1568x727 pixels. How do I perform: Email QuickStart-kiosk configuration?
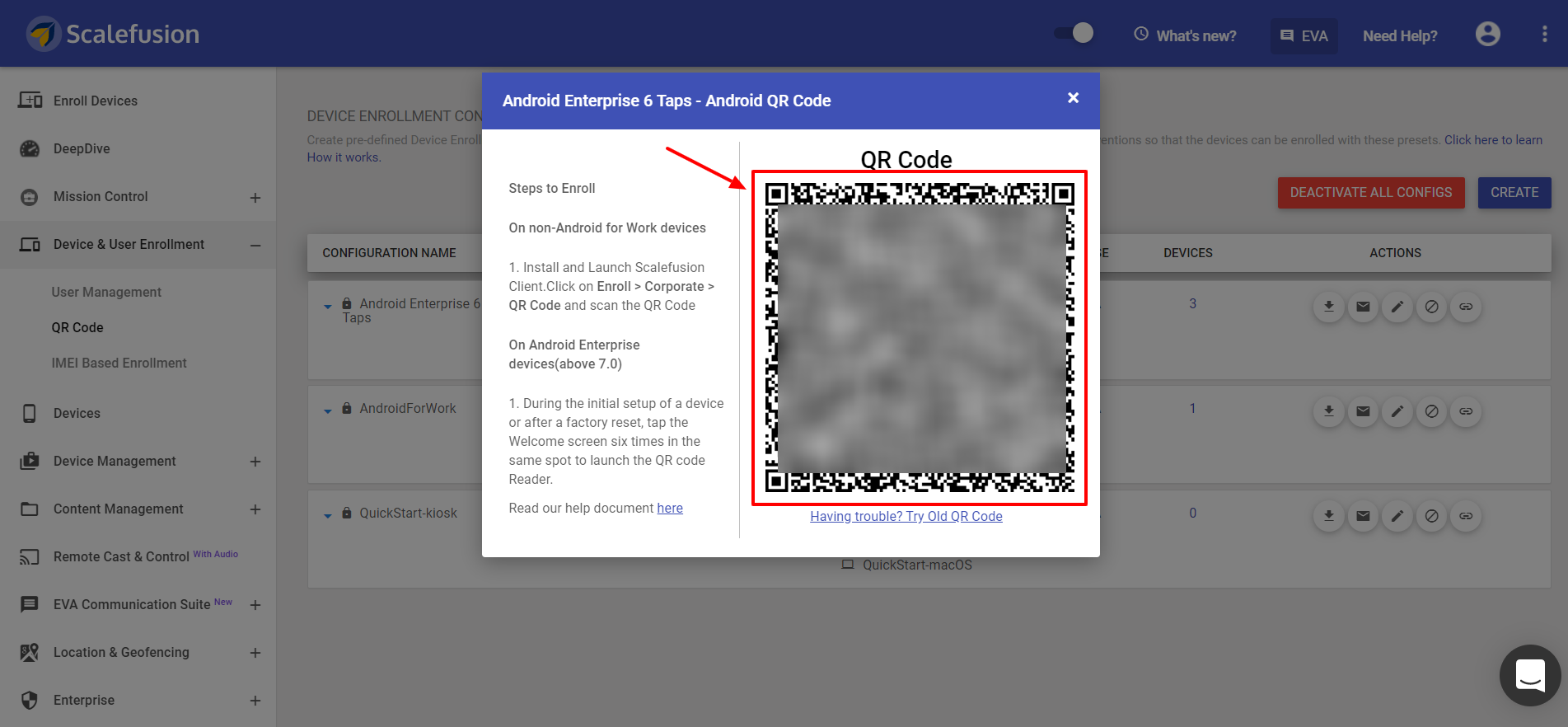click(1363, 516)
